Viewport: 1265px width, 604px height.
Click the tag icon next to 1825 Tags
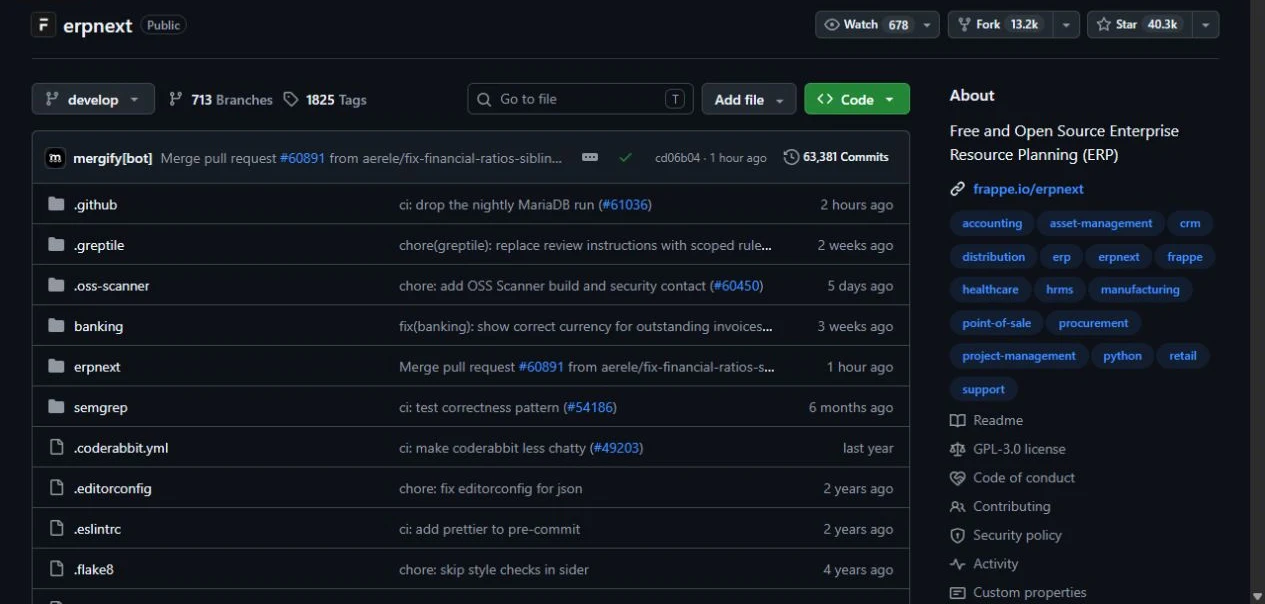tap(291, 99)
